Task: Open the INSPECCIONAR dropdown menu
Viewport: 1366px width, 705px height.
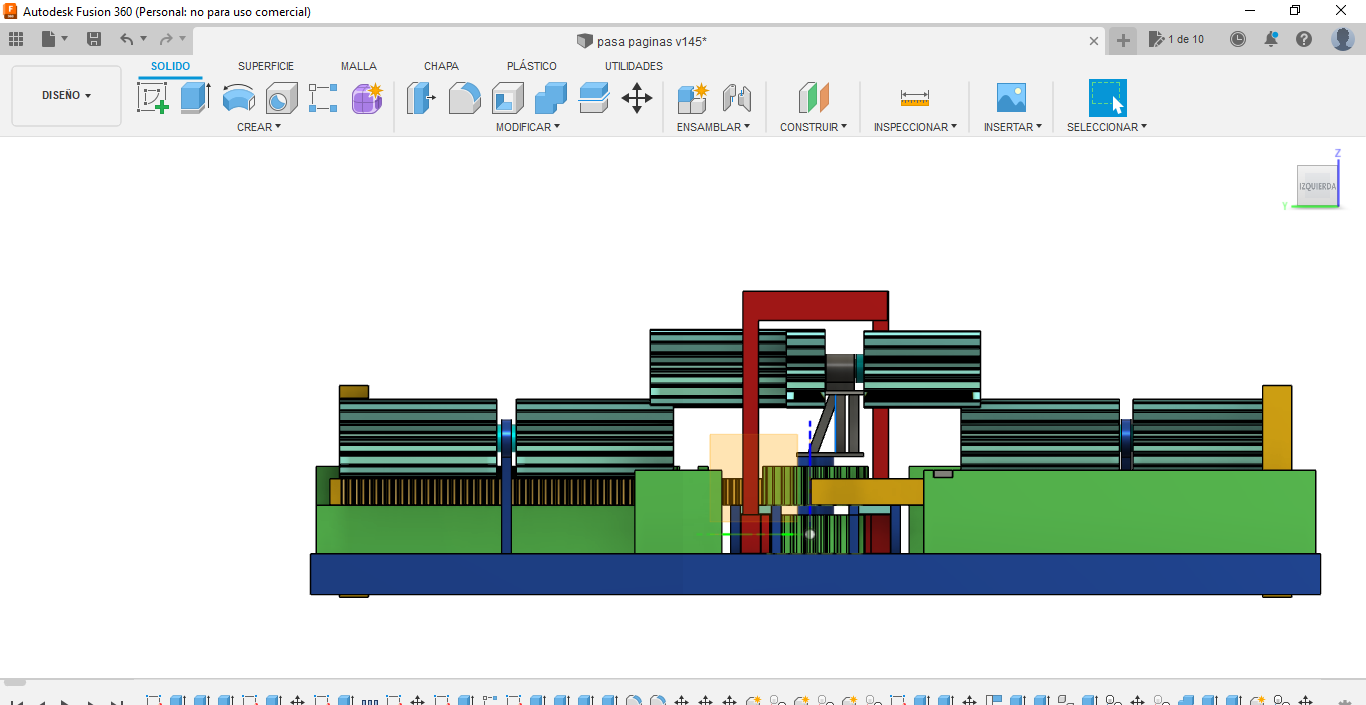Action: (914, 127)
